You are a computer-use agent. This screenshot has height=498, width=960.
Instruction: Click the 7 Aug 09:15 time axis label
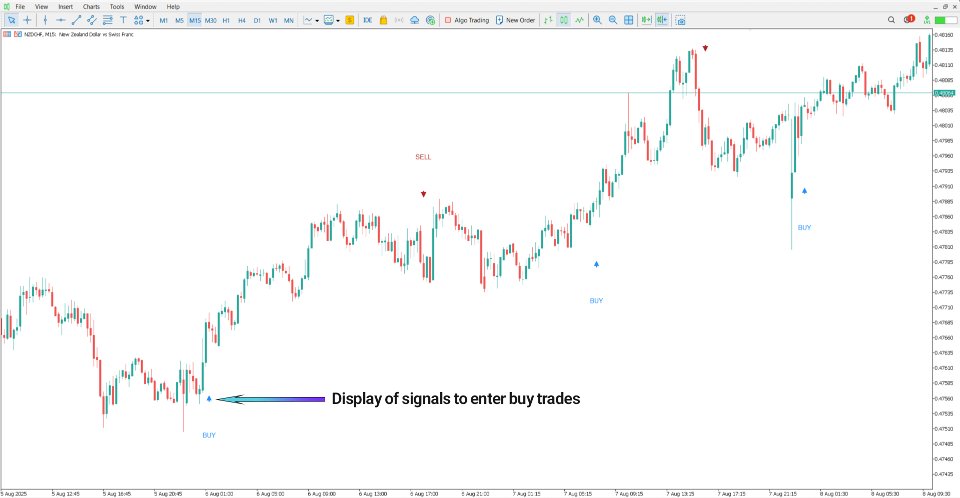[629, 494]
